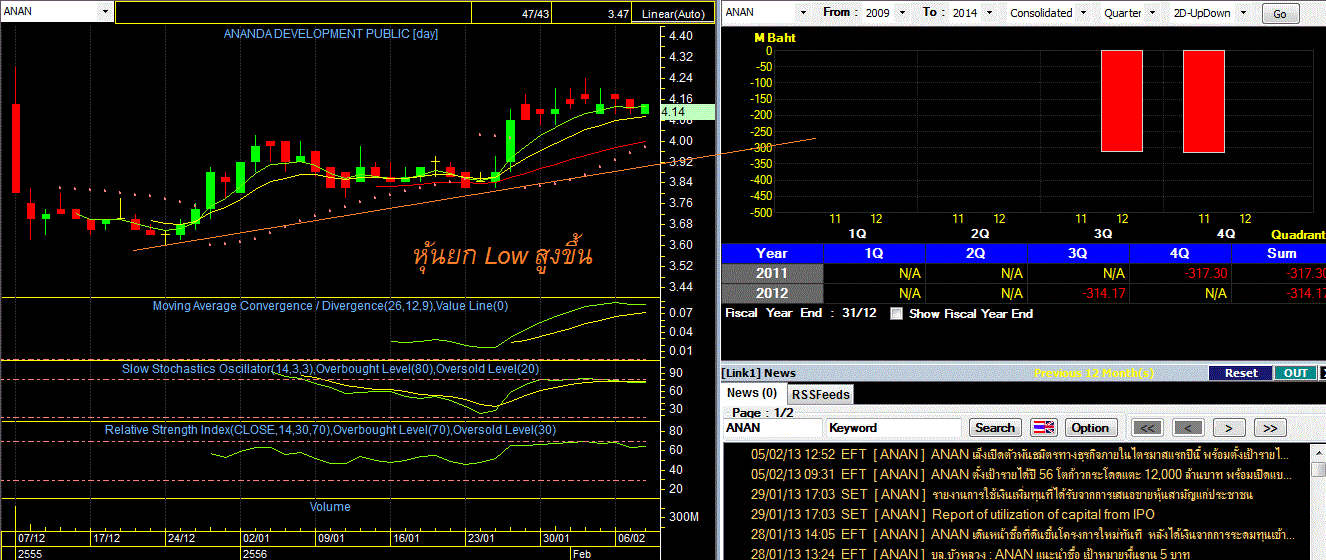This screenshot has width=1326, height=560.
Task: Open the To year 2014 dropdown
Action: point(987,13)
